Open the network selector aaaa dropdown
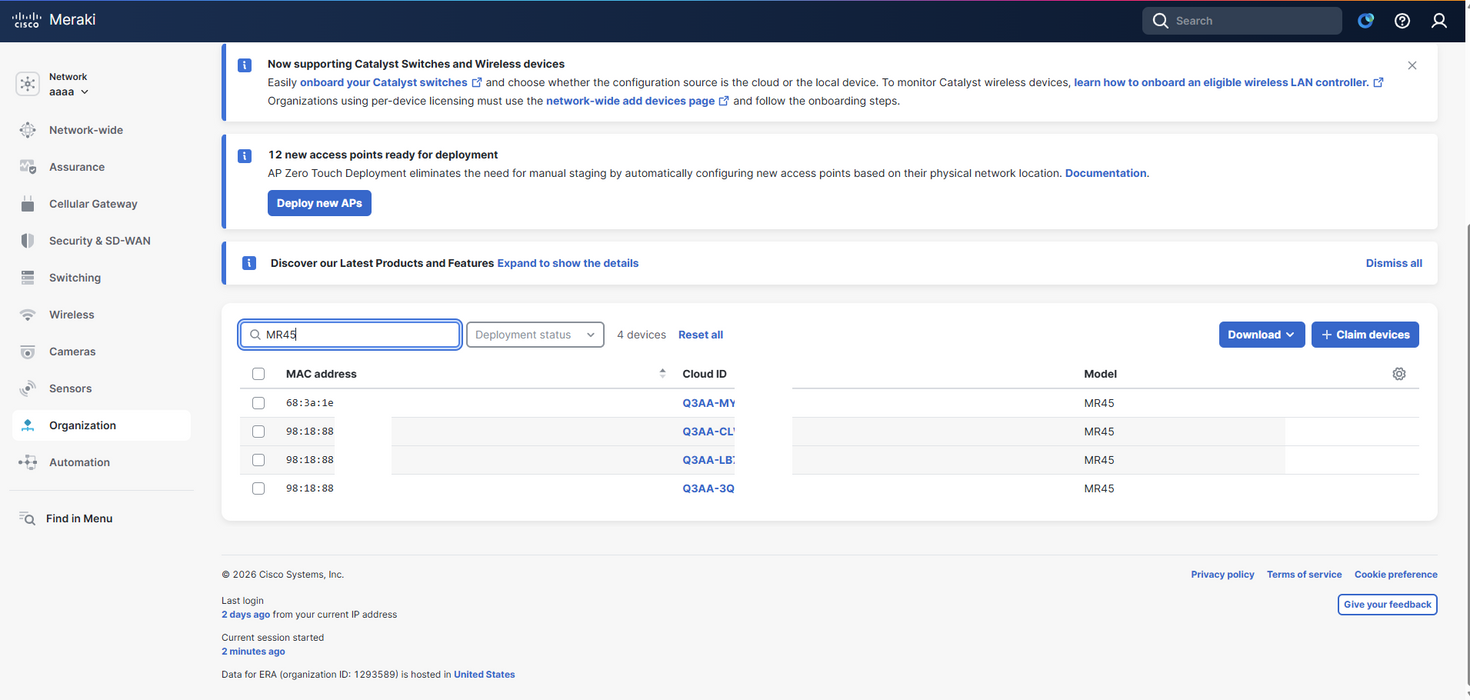 point(69,92)
